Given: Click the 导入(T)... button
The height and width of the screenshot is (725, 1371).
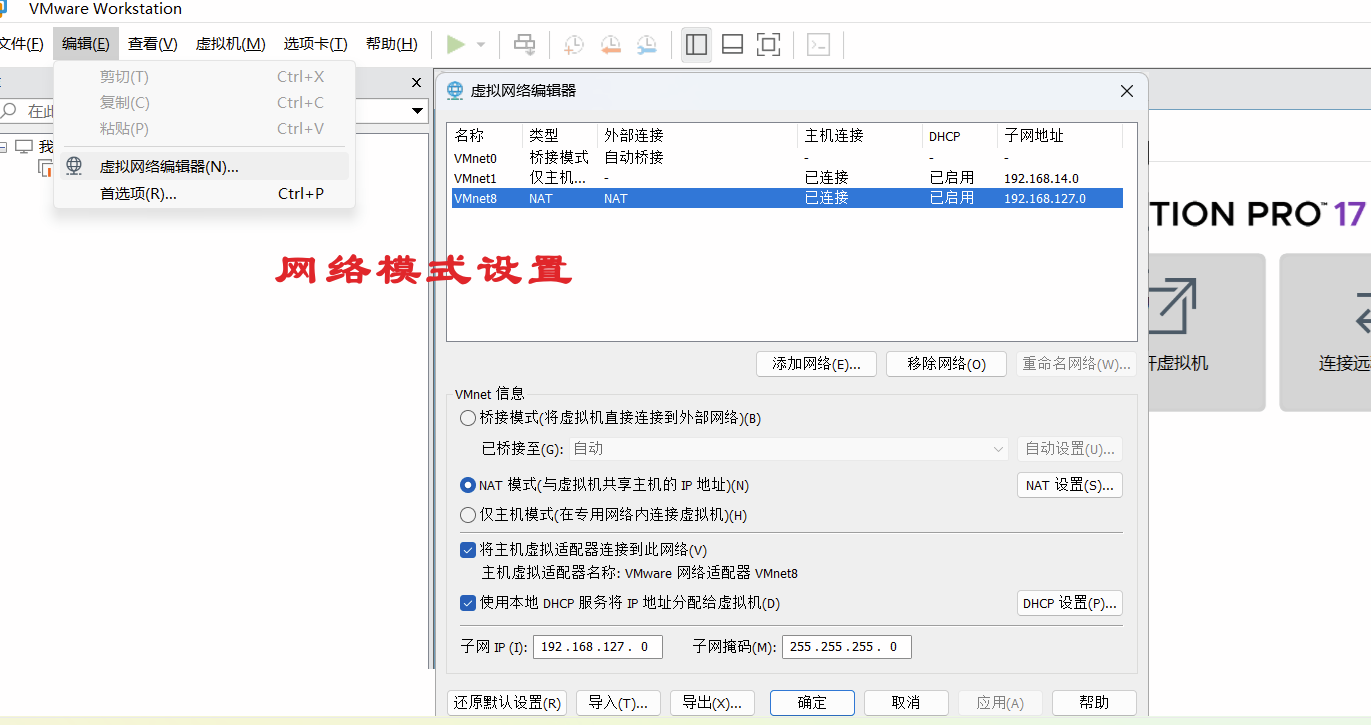Looking at the screenshot, I should [618, 703].
